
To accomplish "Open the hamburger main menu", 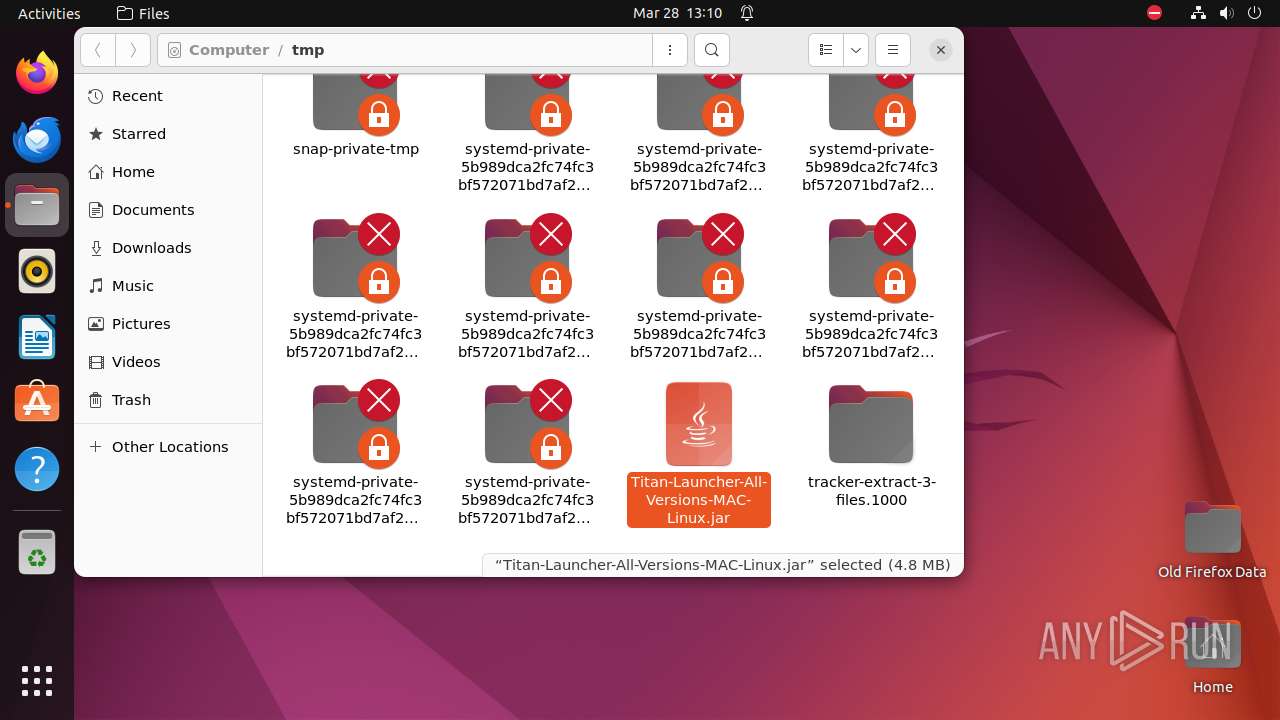I will point(893,50).
